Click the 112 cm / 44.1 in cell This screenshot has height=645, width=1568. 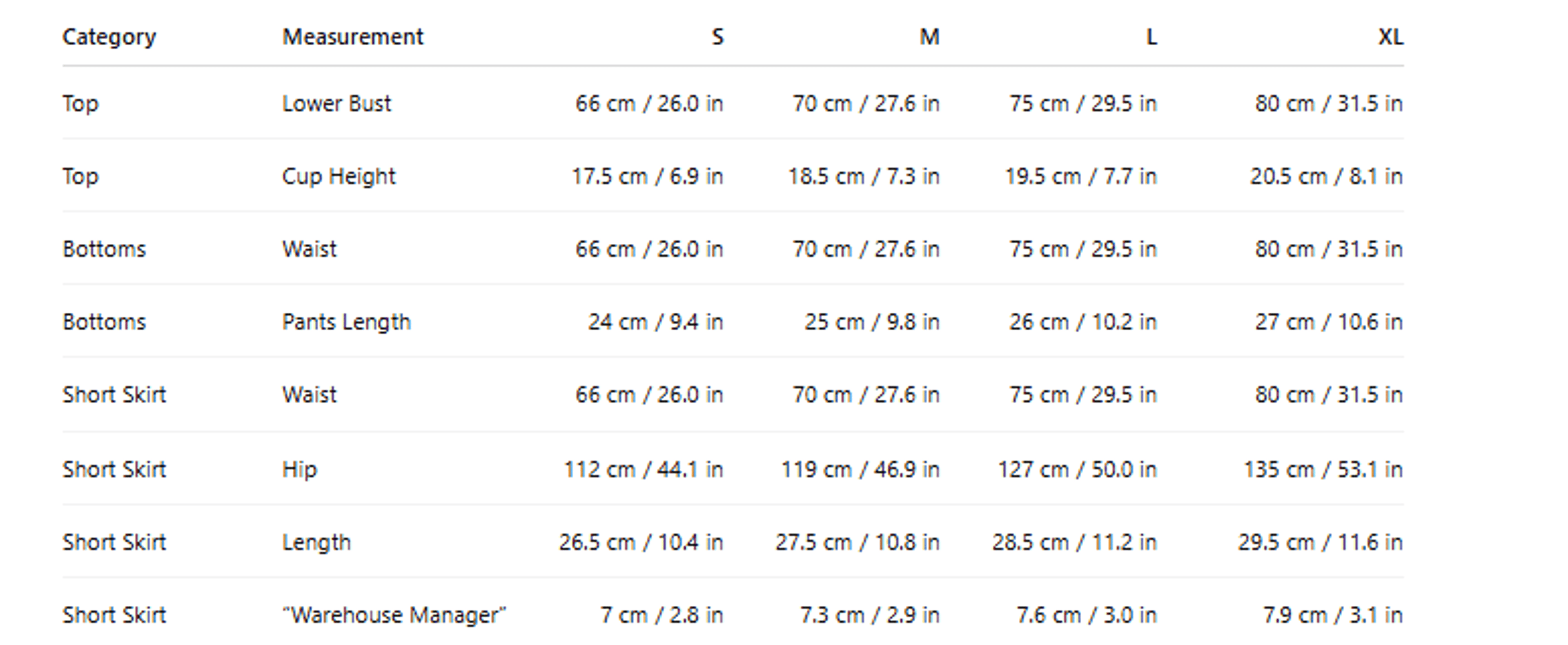(x=644, y=470)
